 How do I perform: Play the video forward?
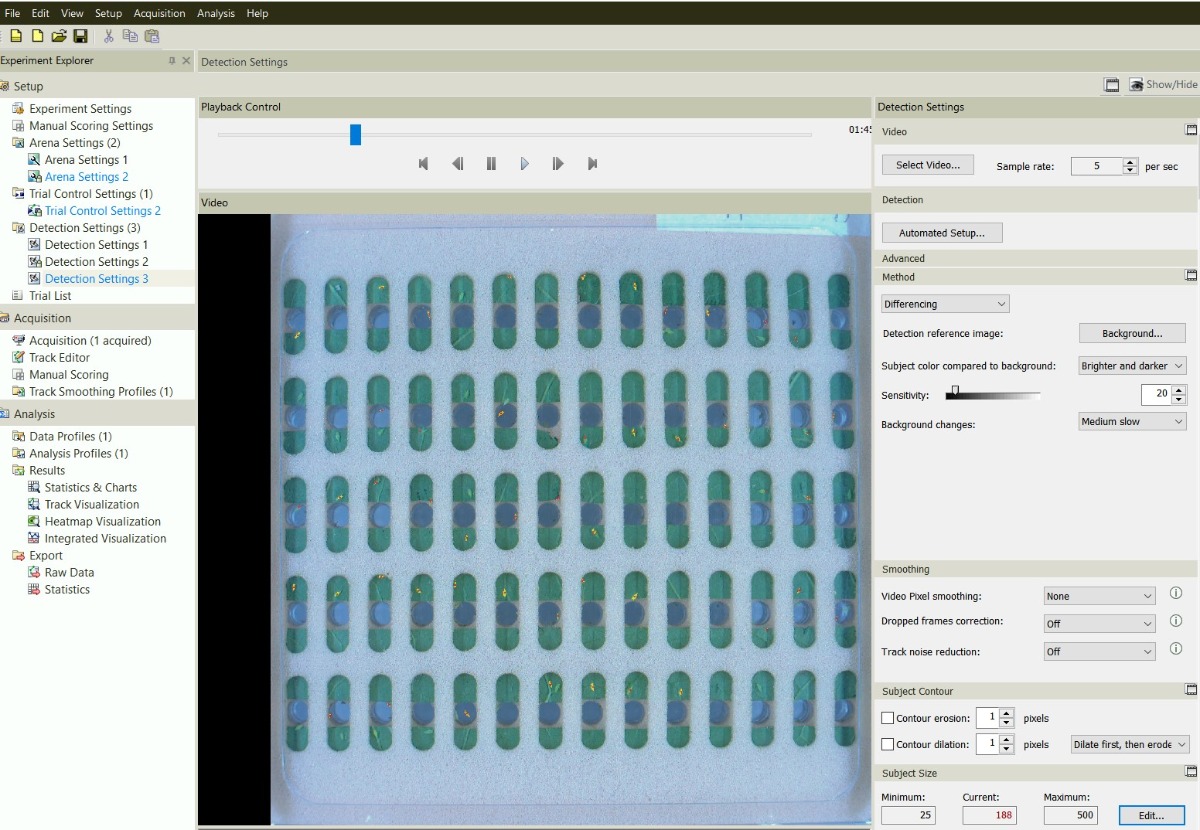click(x=525, y=164)
